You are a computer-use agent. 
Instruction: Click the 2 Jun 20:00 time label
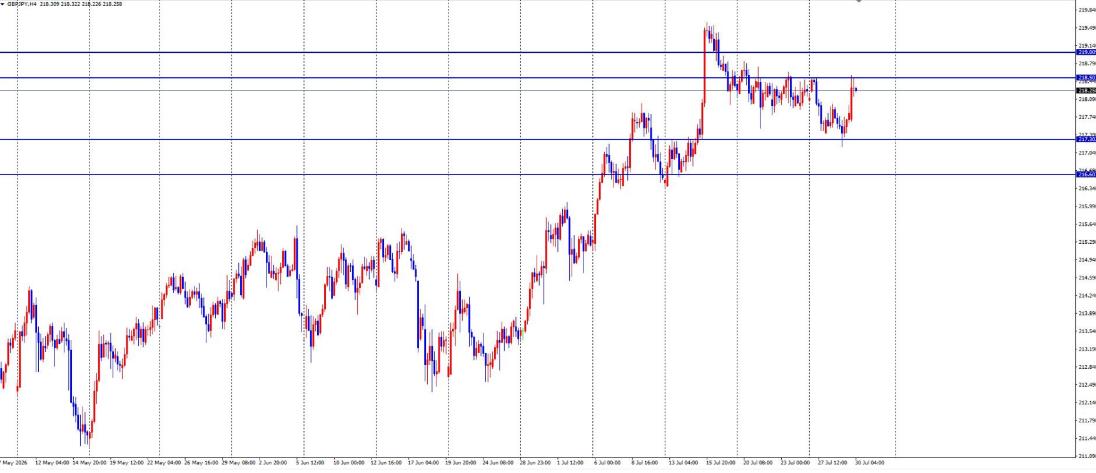[x=275, y=463]
